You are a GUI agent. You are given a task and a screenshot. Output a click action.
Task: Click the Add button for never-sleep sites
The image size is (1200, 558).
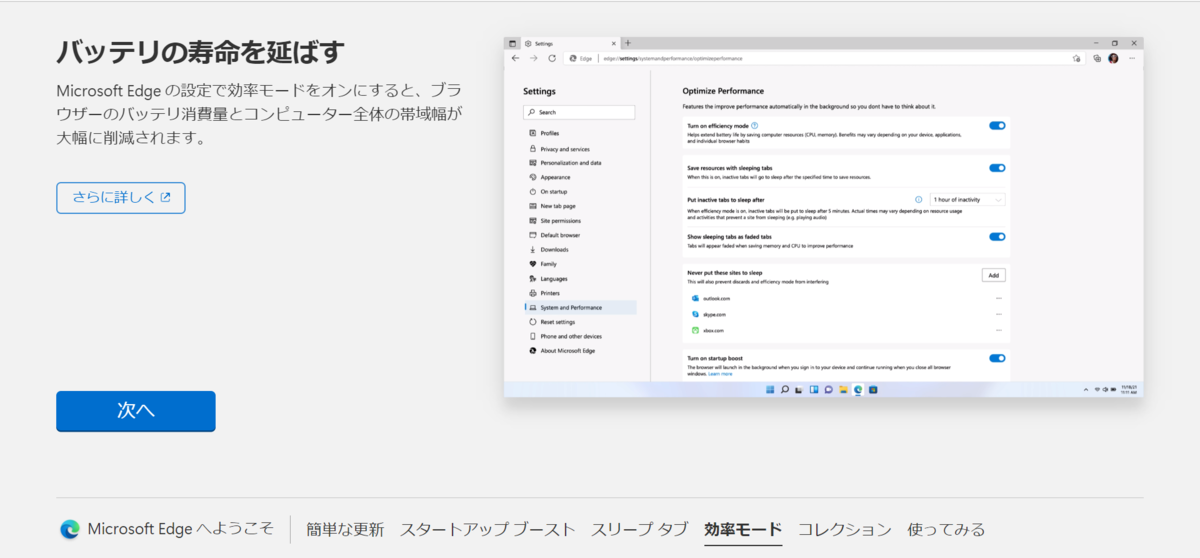(993, 275)
